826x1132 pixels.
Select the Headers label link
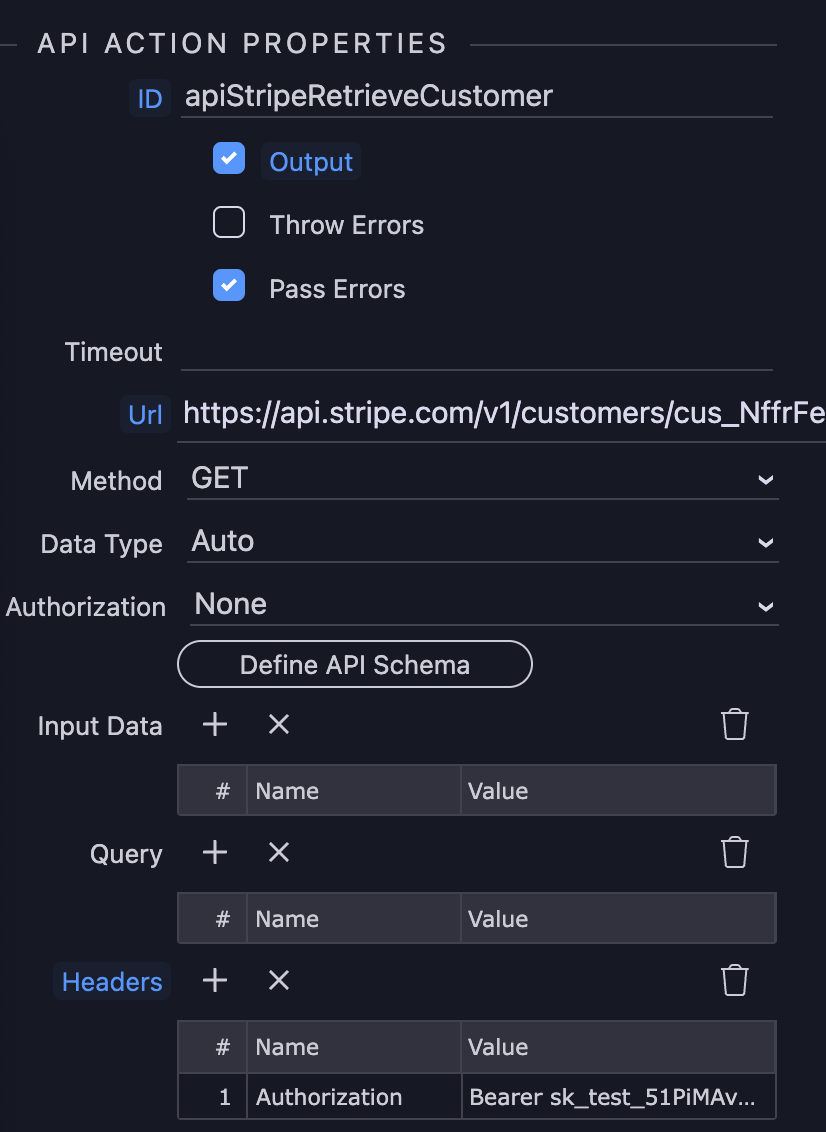click(x=111, y=981)
